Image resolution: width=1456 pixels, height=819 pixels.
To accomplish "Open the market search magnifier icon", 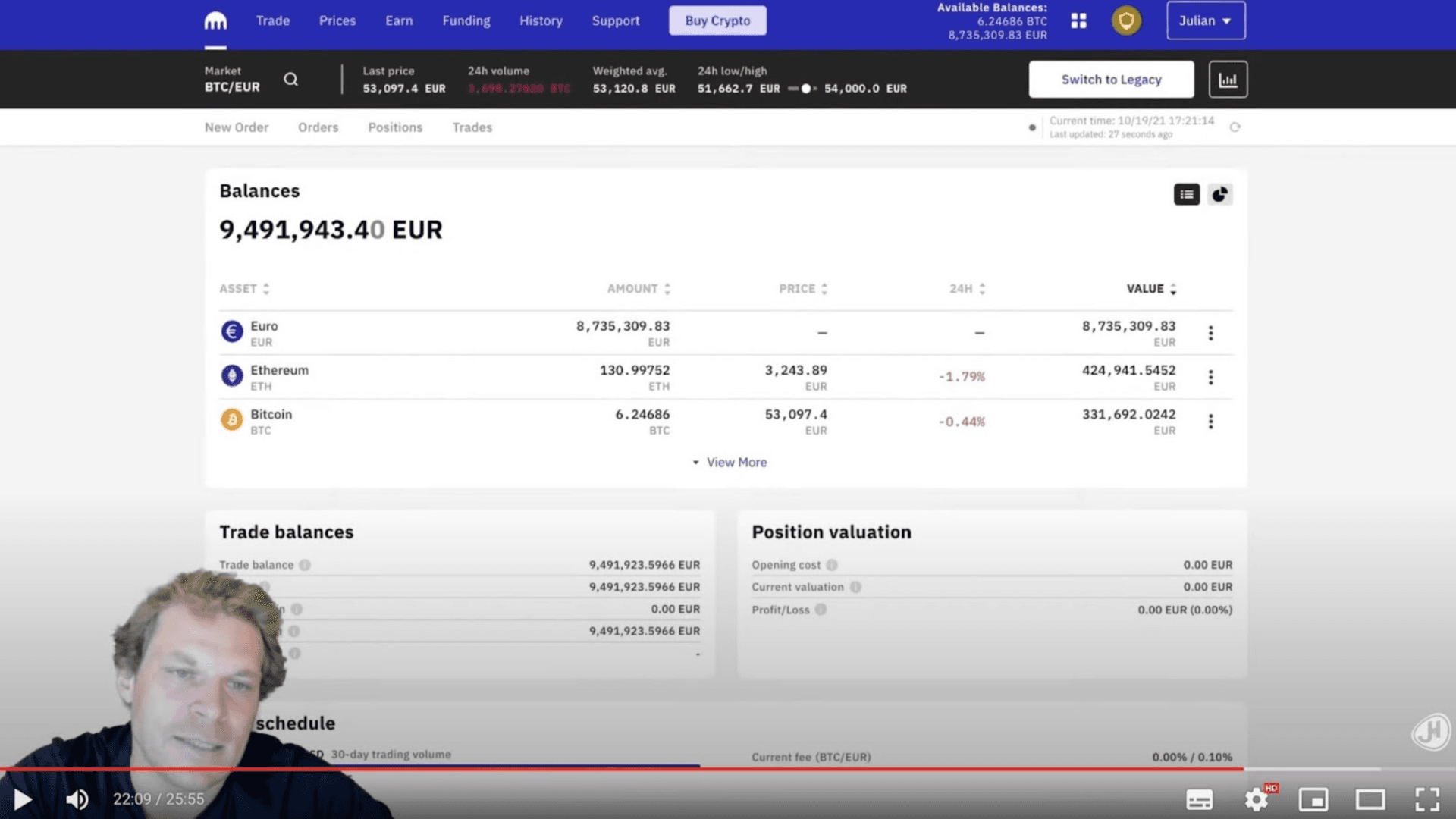I will pyautogui.click(x=290, y=80).
